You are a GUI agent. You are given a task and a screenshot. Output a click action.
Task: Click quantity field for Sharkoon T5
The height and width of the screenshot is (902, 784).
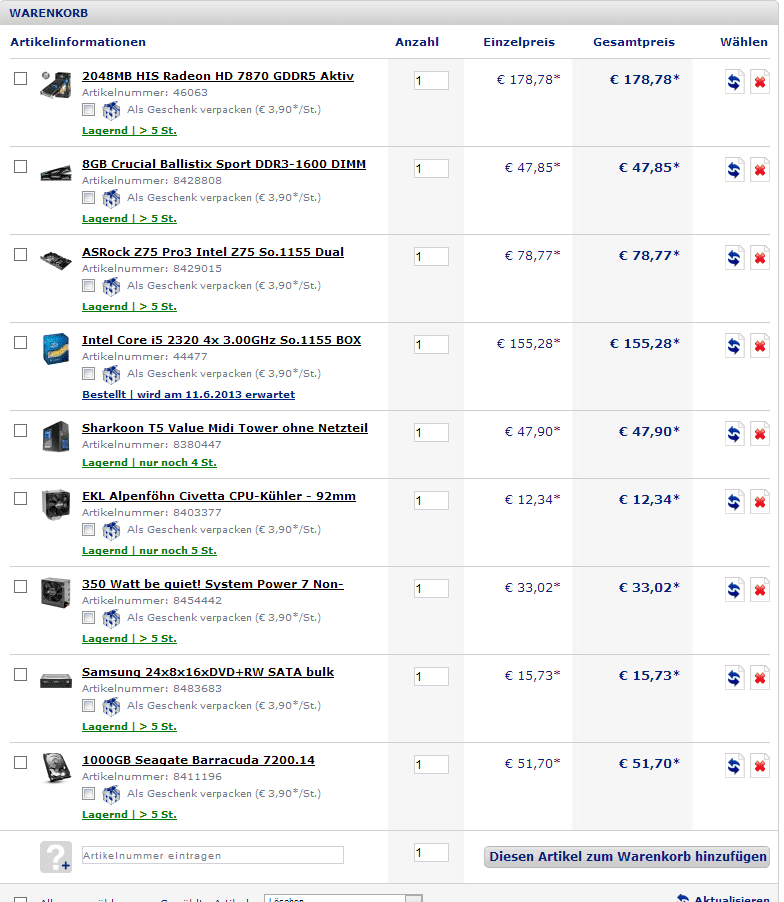click(431, 433)
